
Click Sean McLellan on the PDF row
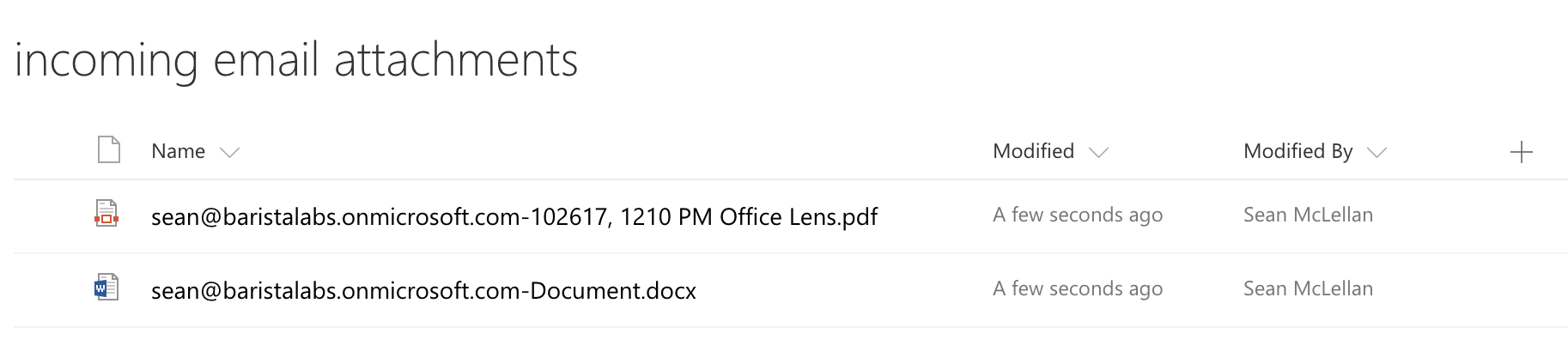[x=1308, y=215]
